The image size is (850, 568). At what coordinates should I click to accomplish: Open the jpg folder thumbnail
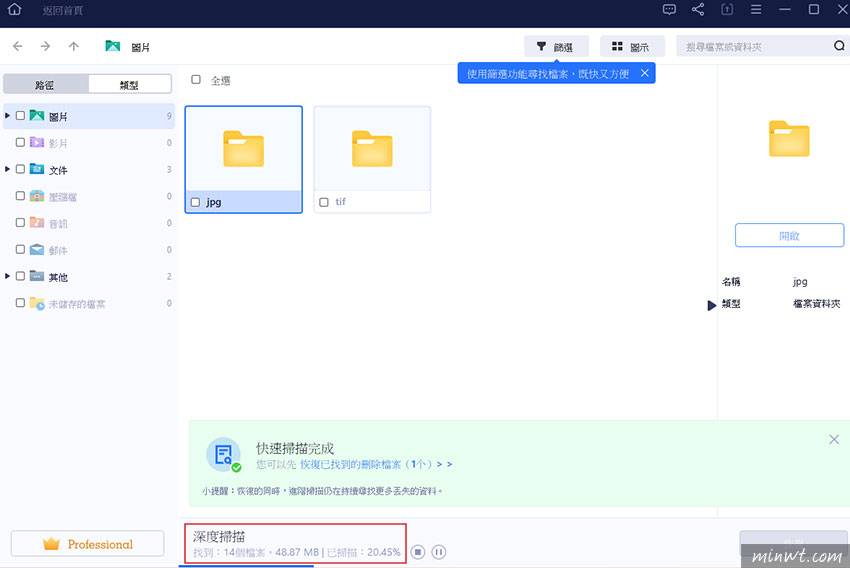[243, 149]
